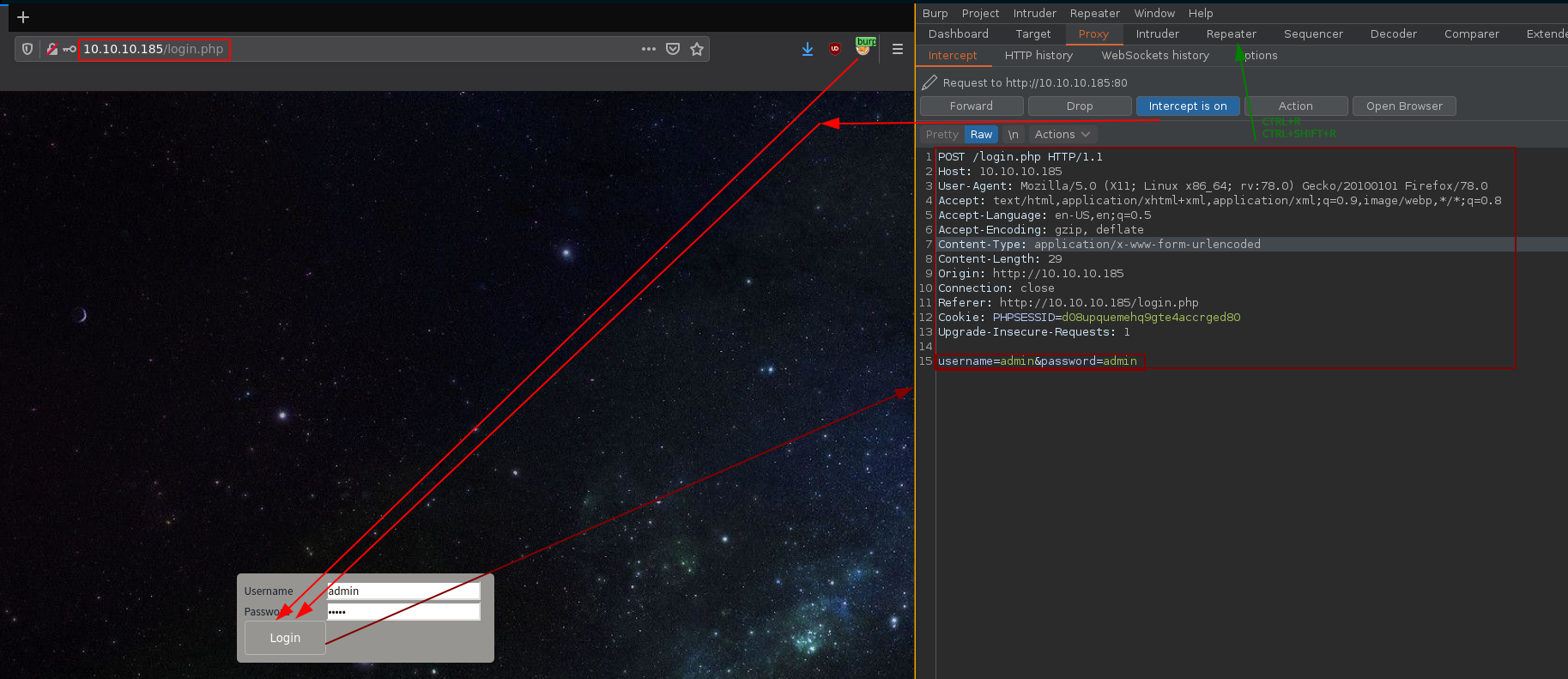
Task: Click the Open Browser button
Action: point(1404,106)
